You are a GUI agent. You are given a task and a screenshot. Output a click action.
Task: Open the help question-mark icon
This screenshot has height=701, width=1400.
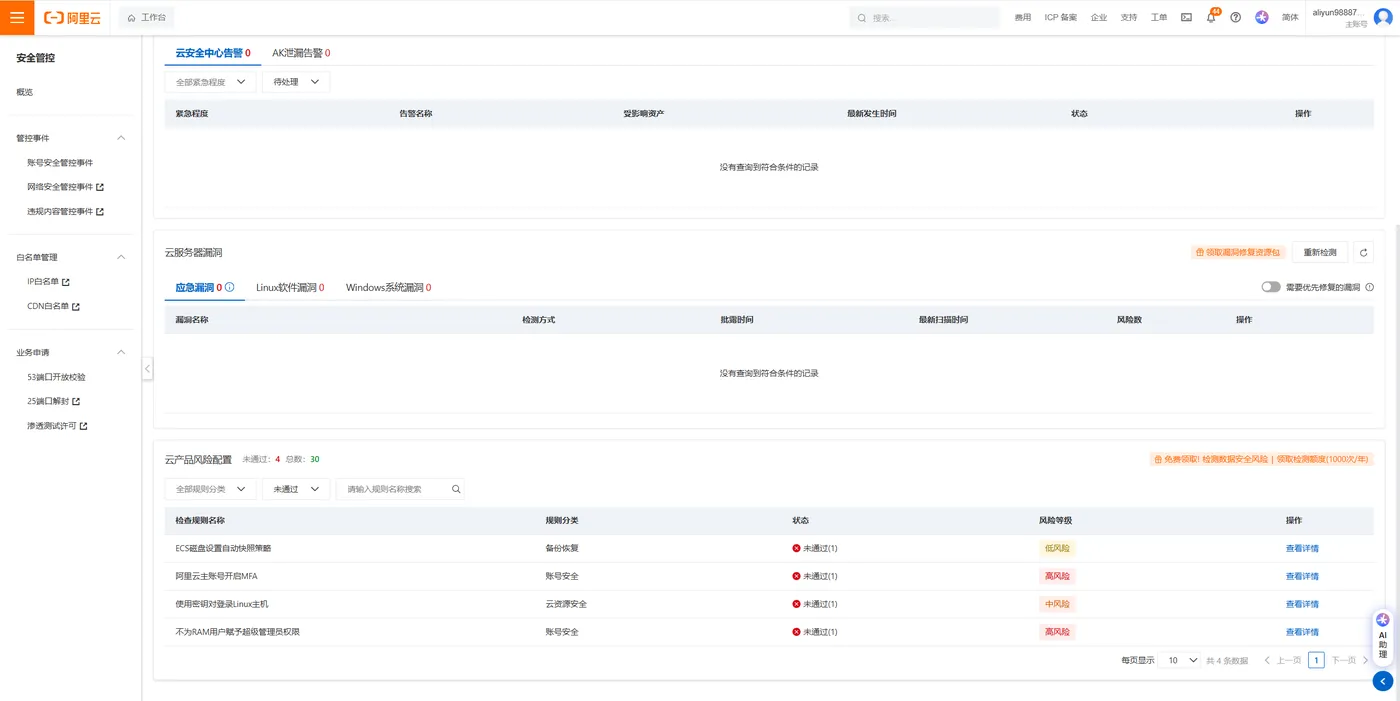[1236, 18]
